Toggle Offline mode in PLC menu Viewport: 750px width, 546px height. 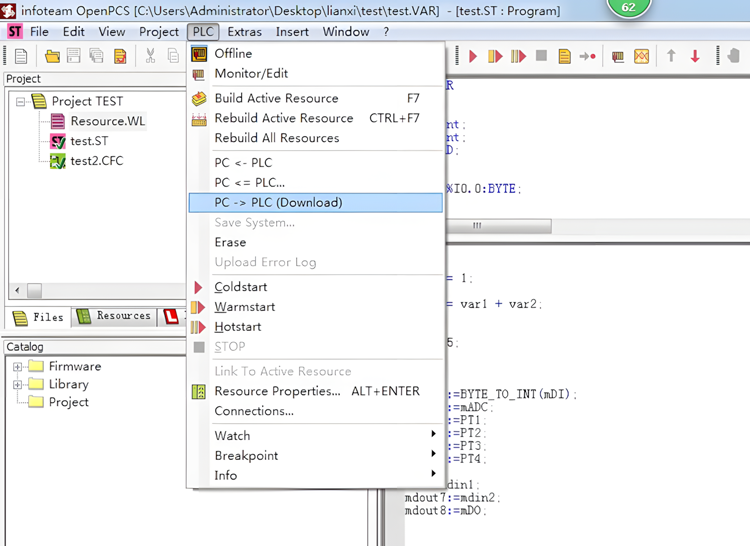coord(233,53)
